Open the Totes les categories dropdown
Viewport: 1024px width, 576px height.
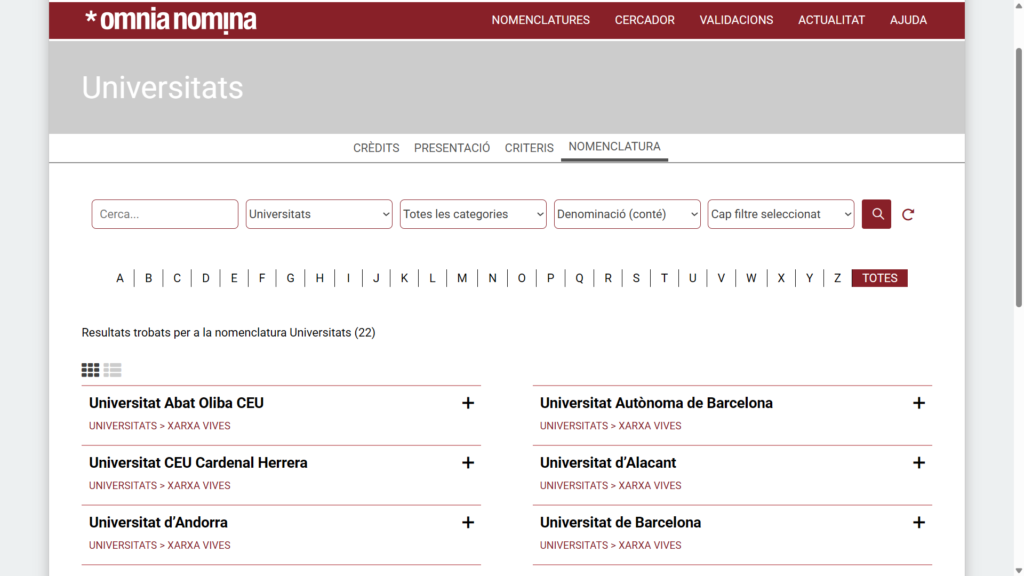pos(472,214)
